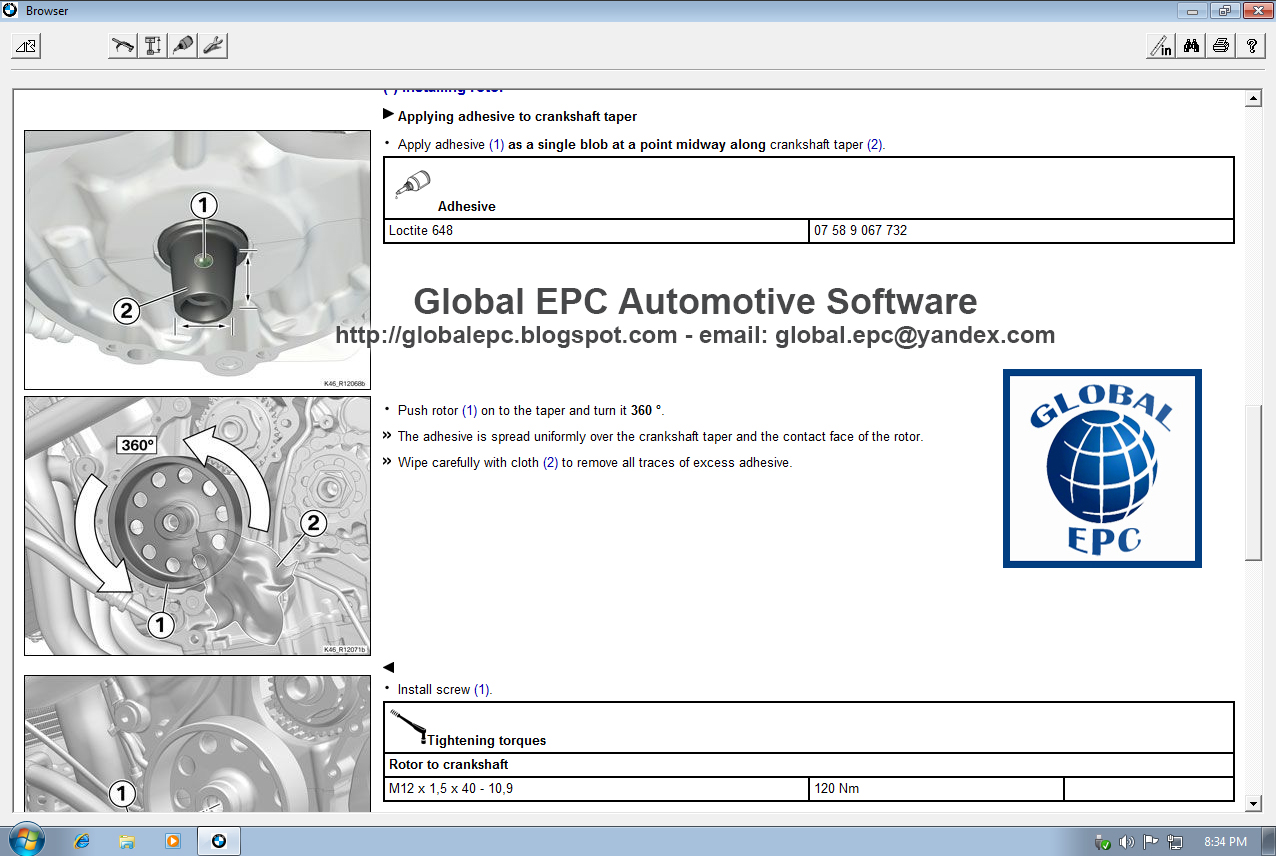The height and width of the screenshot is (856, 1276).
Task: Select the grease gun tool icon
Action: (212, 45)
